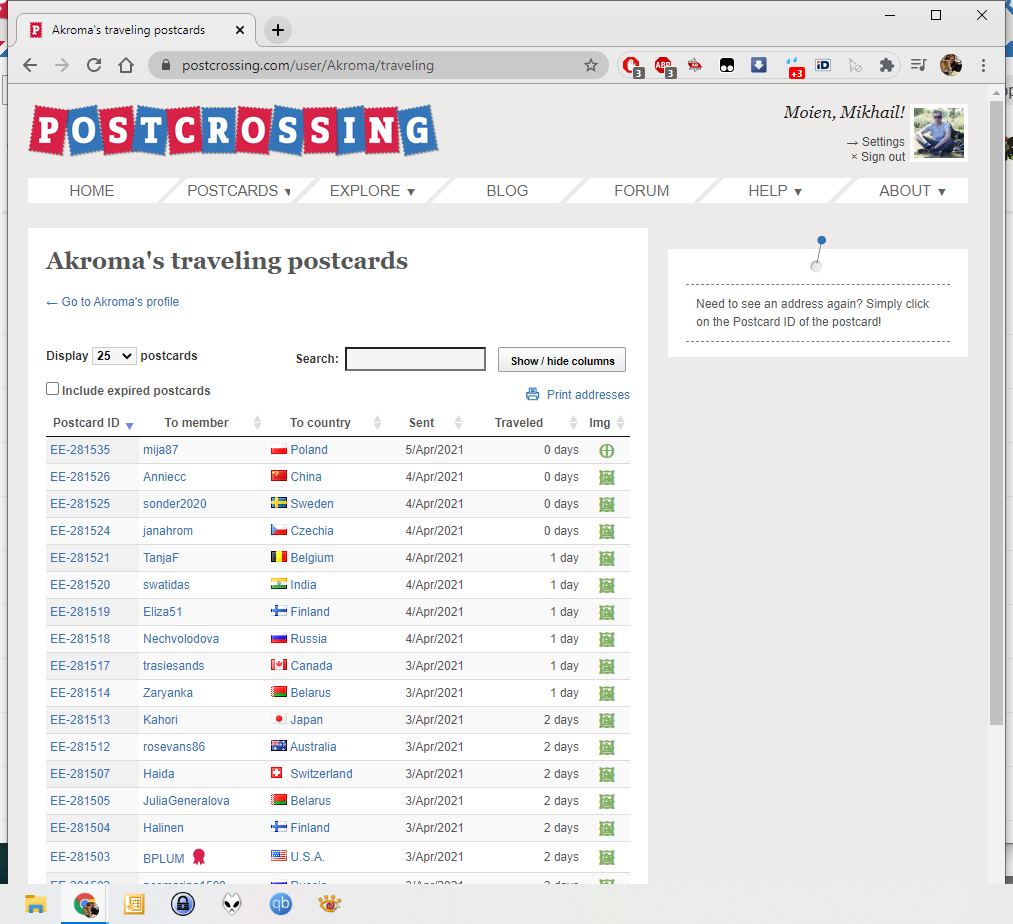Open image icon for the India postcard
Image resolution: width=1013 pixels, height=924 pixels.
point(607,586)
